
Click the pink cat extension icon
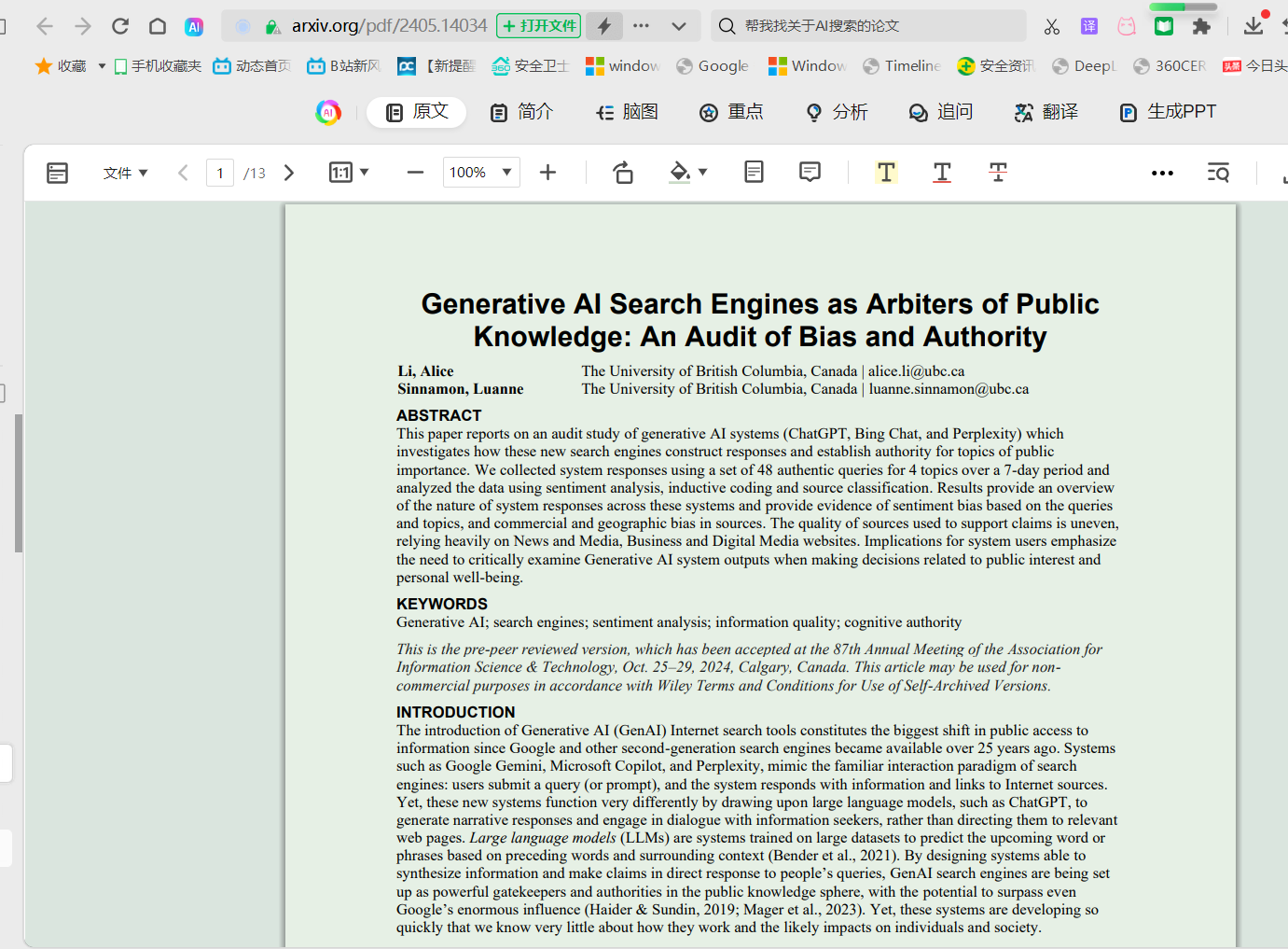[1127, 26]
